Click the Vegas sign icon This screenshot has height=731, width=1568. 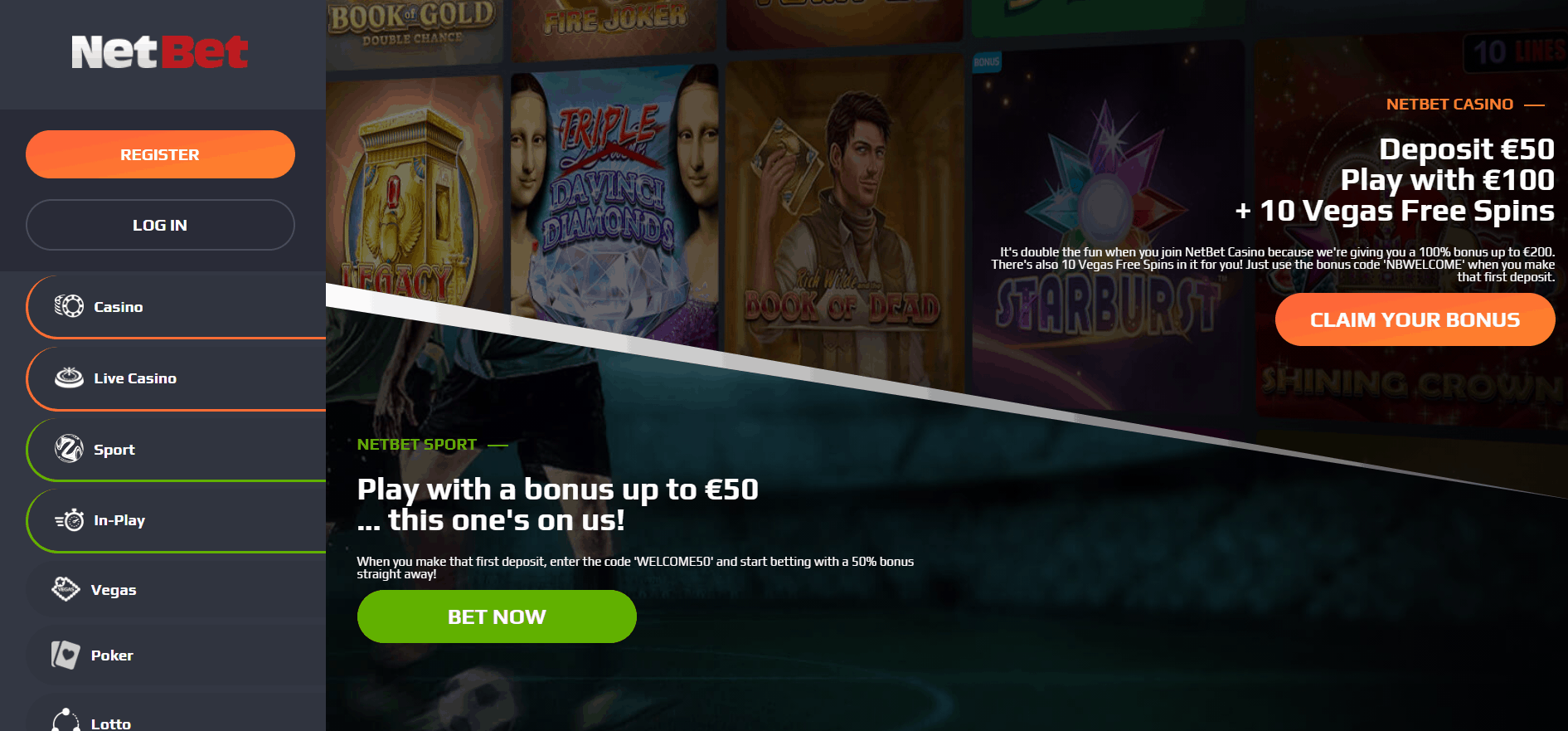[x=66, y=589]
